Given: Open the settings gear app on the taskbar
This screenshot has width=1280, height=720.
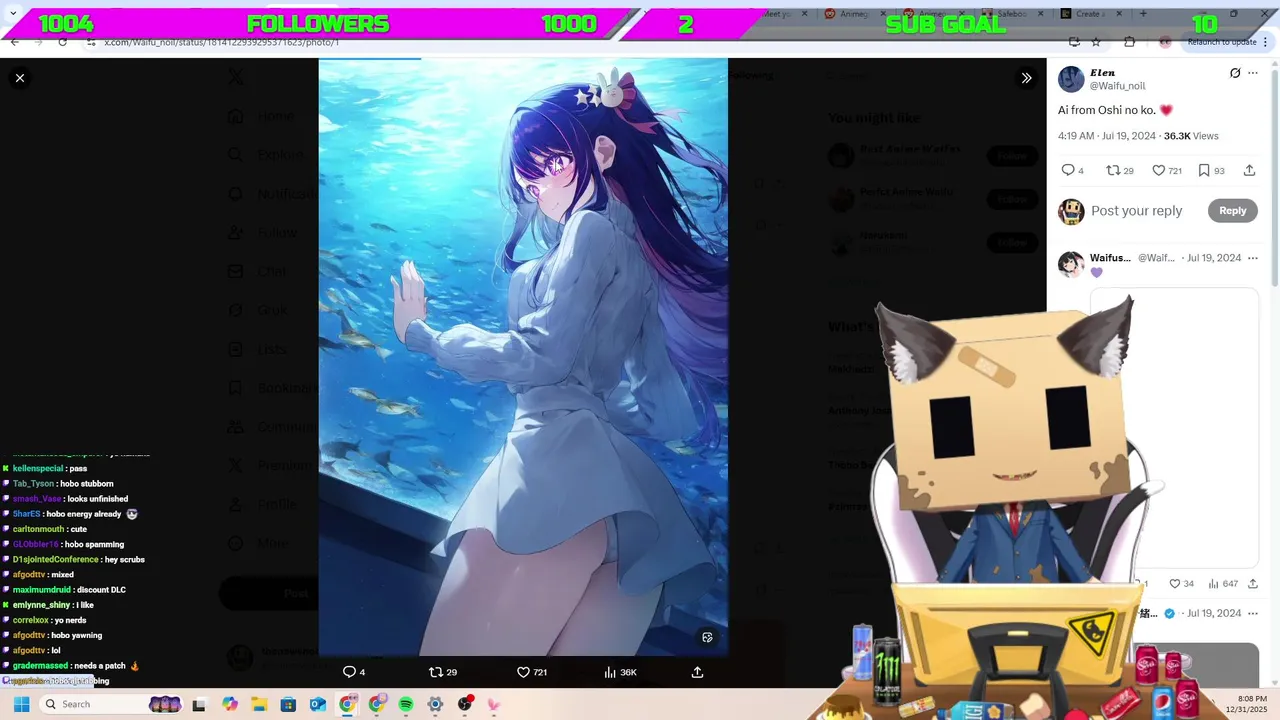Looking at the screenshot, I should pyautogui.click(x=435, y=705).
